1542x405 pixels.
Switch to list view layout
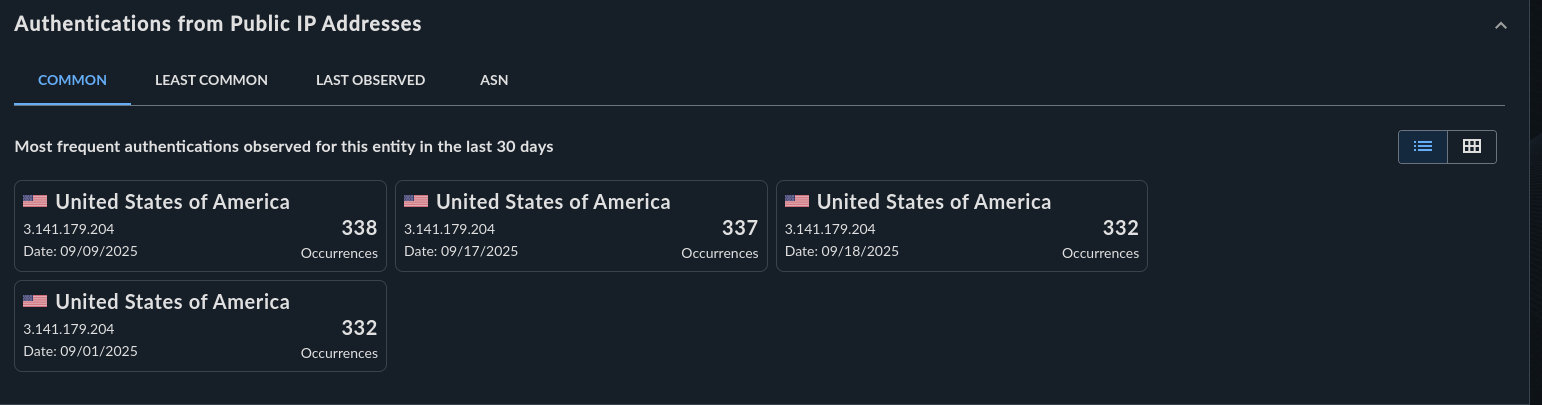[1422, 146]
